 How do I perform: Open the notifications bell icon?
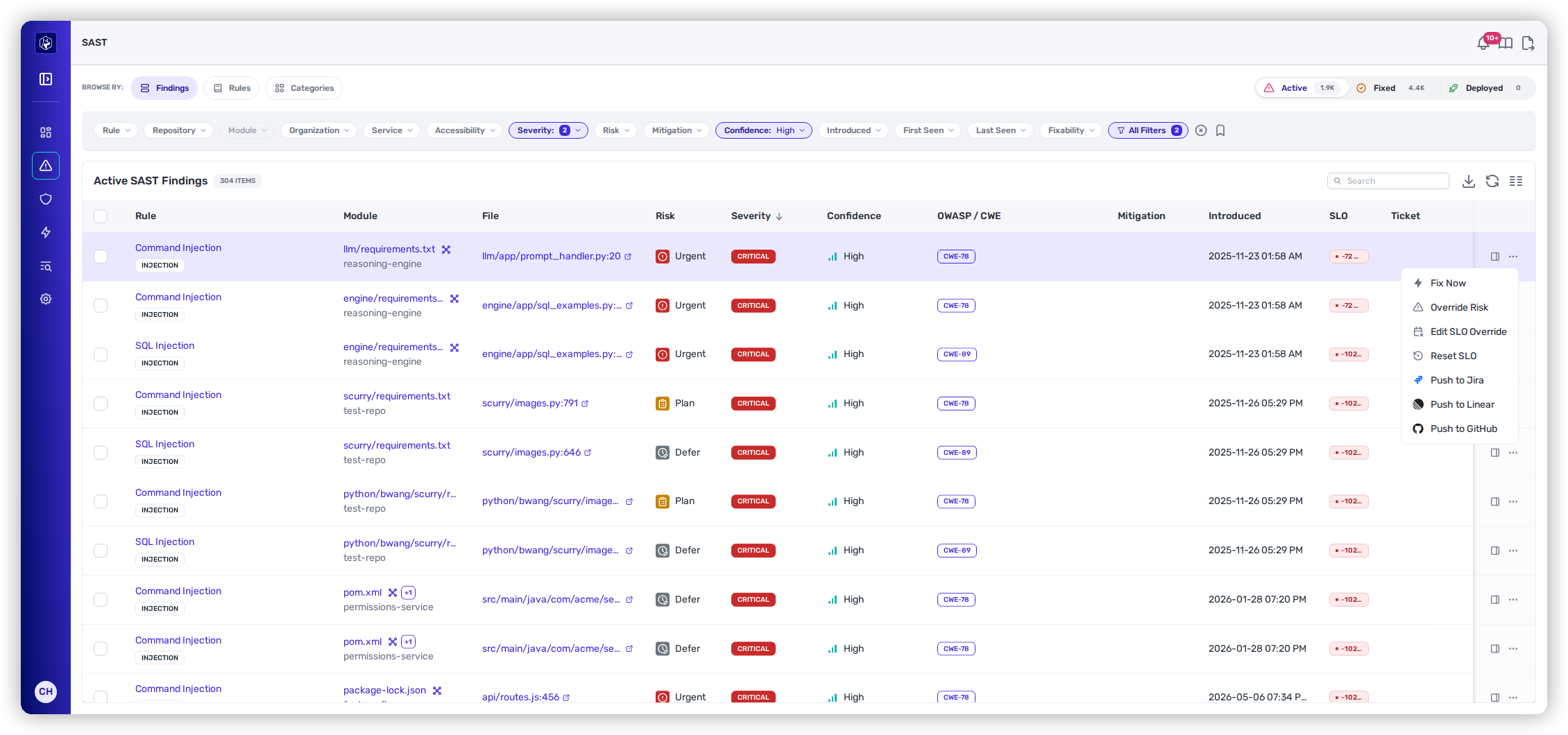coord(1483,44)
